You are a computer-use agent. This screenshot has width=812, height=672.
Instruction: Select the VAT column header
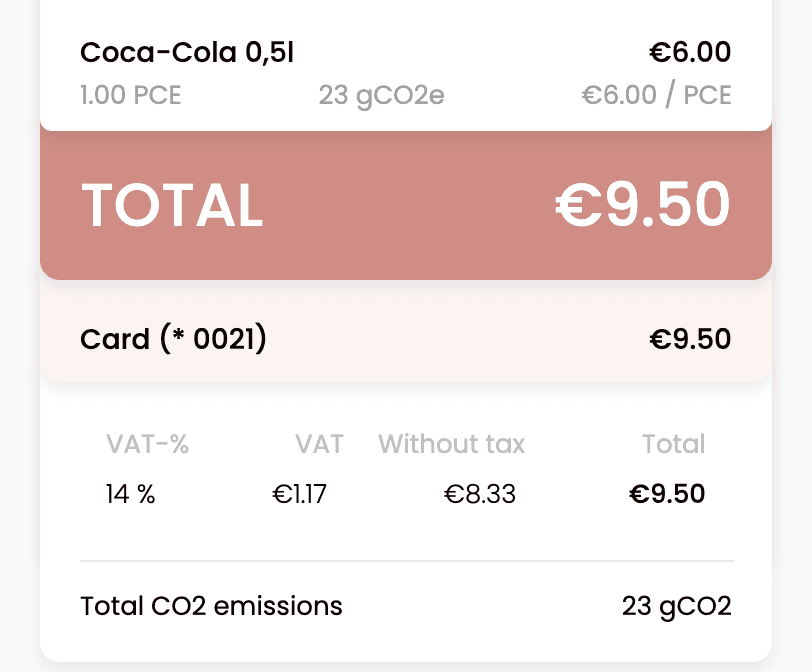click(x=319, y=445)
